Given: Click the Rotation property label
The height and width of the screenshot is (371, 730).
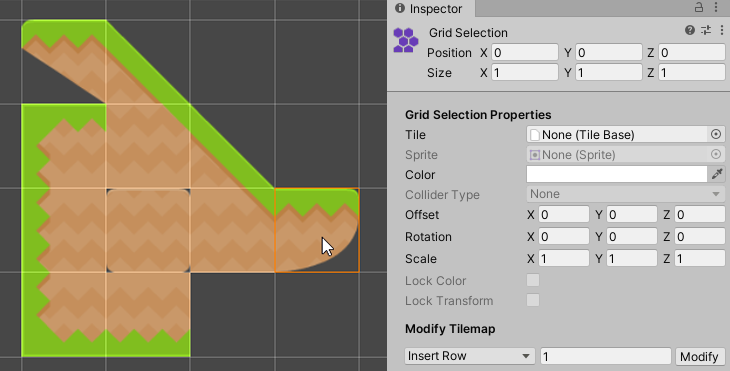Looking at the screenshot, I should [x=428, y=236].
